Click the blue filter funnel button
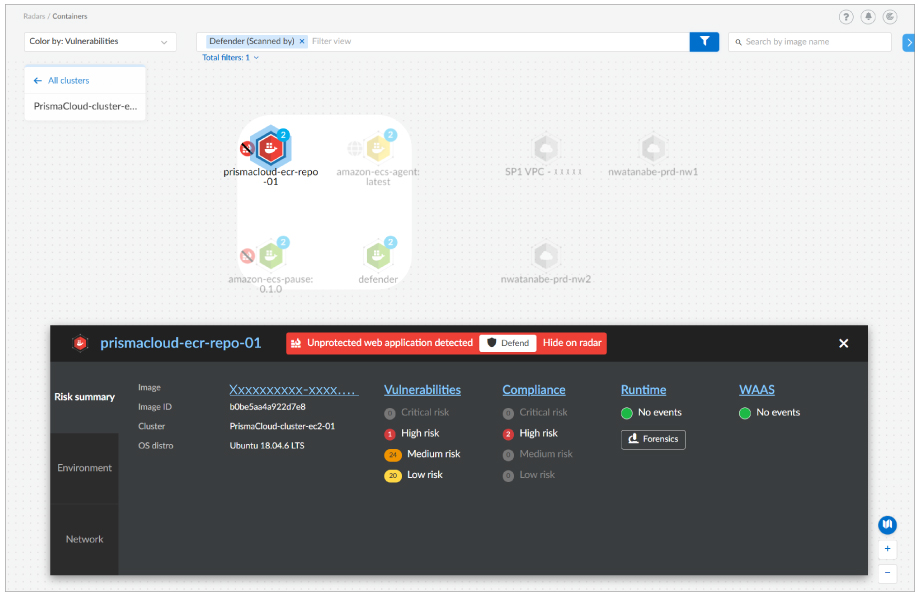Image resolution: width=920 pixels, height=597 pixels. coord(704,41)
